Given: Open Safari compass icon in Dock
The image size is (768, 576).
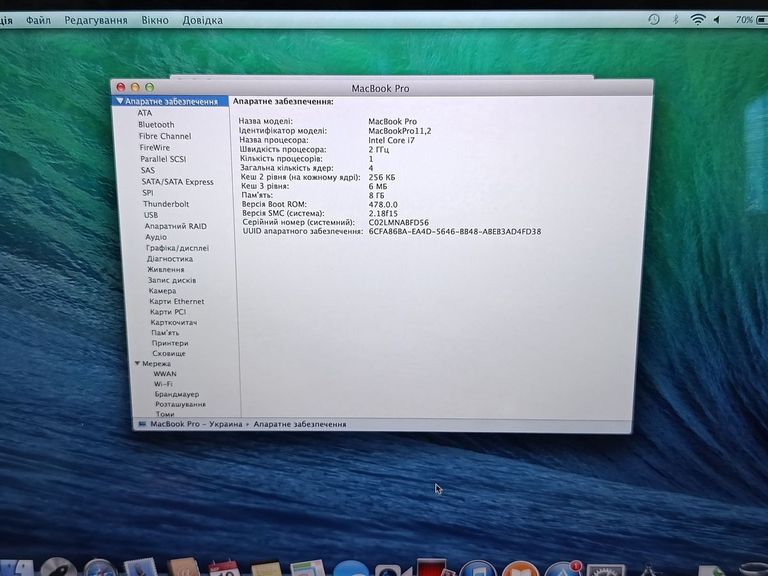Looking at the screenshot, I should point(100,568).
